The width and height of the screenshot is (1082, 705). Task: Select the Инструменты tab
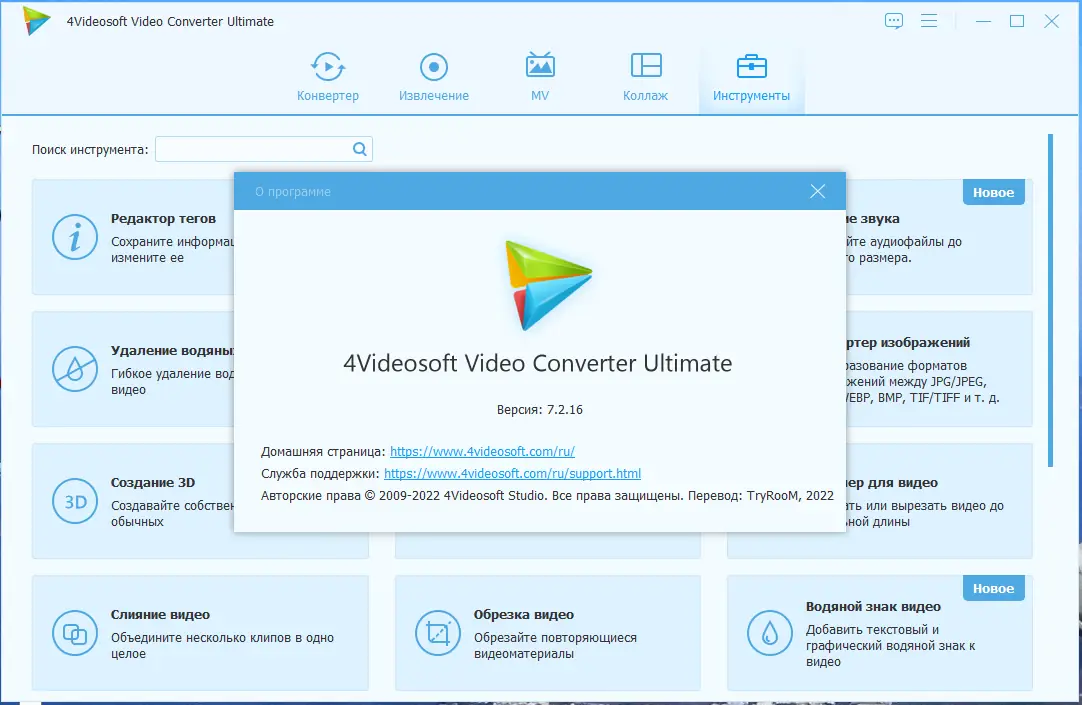[x=751, y=77]
